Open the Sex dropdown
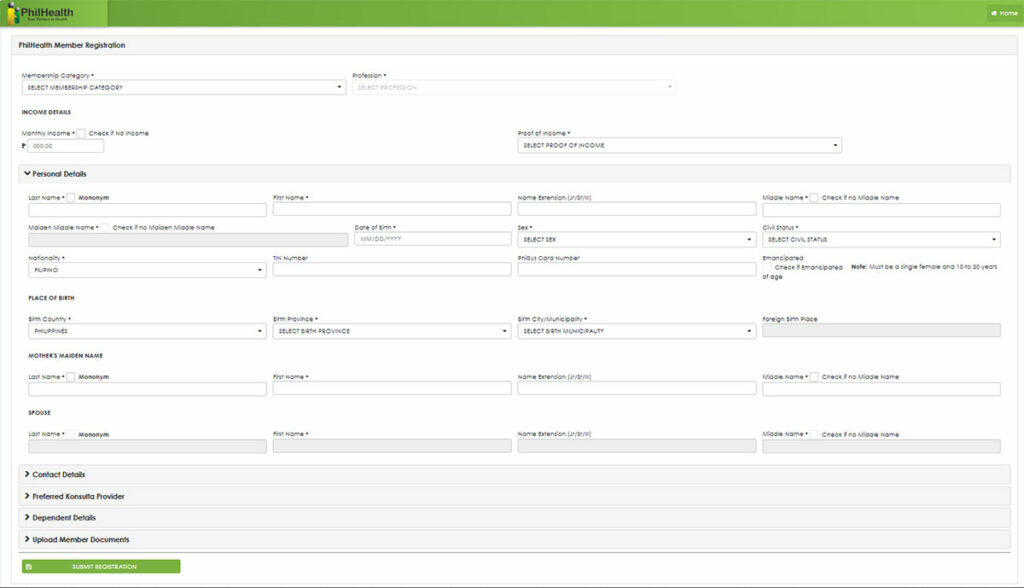 pyautogui.click(x=636, y=240)
